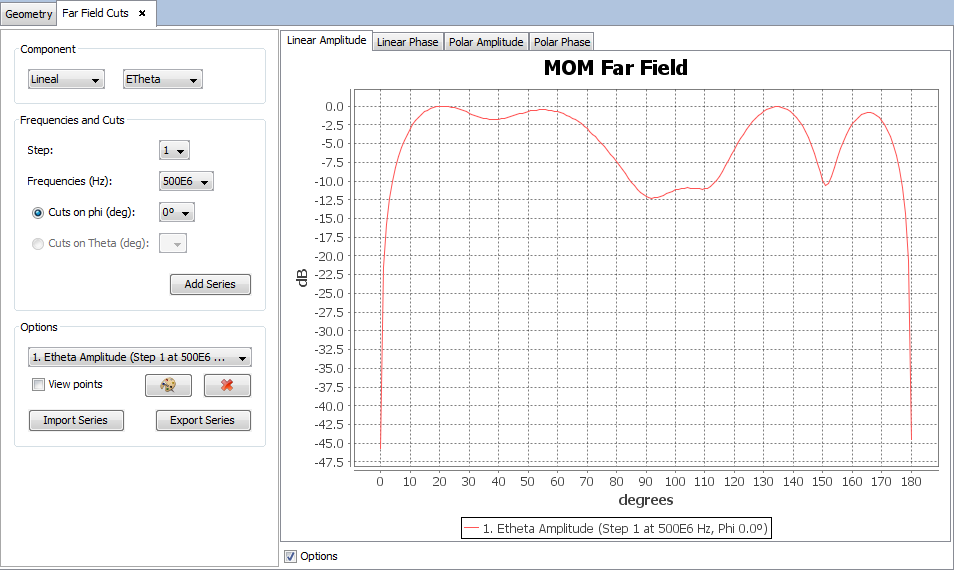The height and width of the screenshot is (570, 954).
Task: Show the Polar Phase tab
Action: 561,42
